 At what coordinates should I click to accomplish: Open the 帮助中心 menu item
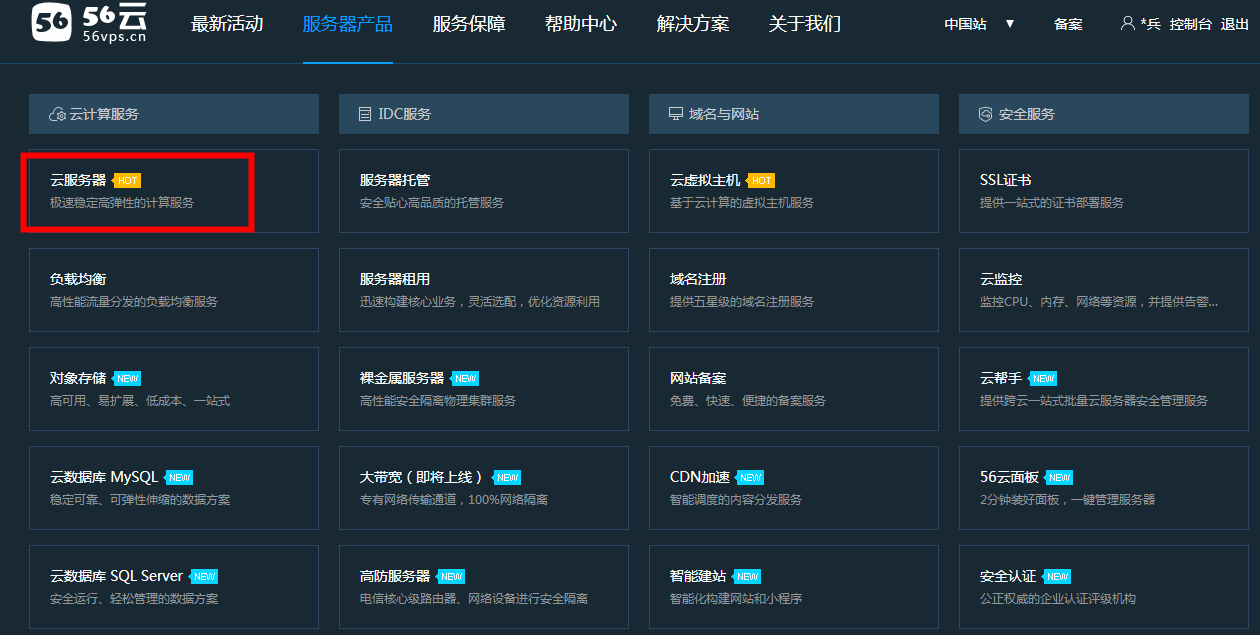581,23
